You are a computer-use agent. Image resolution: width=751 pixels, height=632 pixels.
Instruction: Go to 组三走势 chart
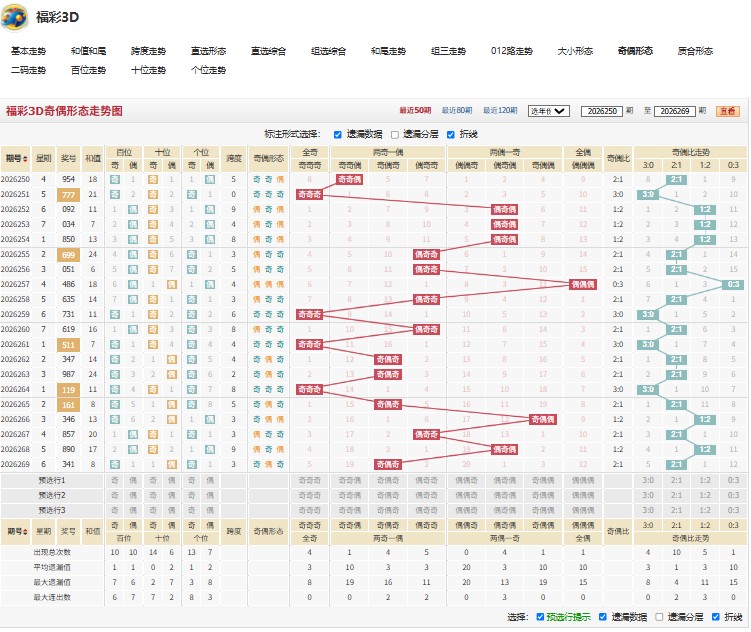[448, 51]
